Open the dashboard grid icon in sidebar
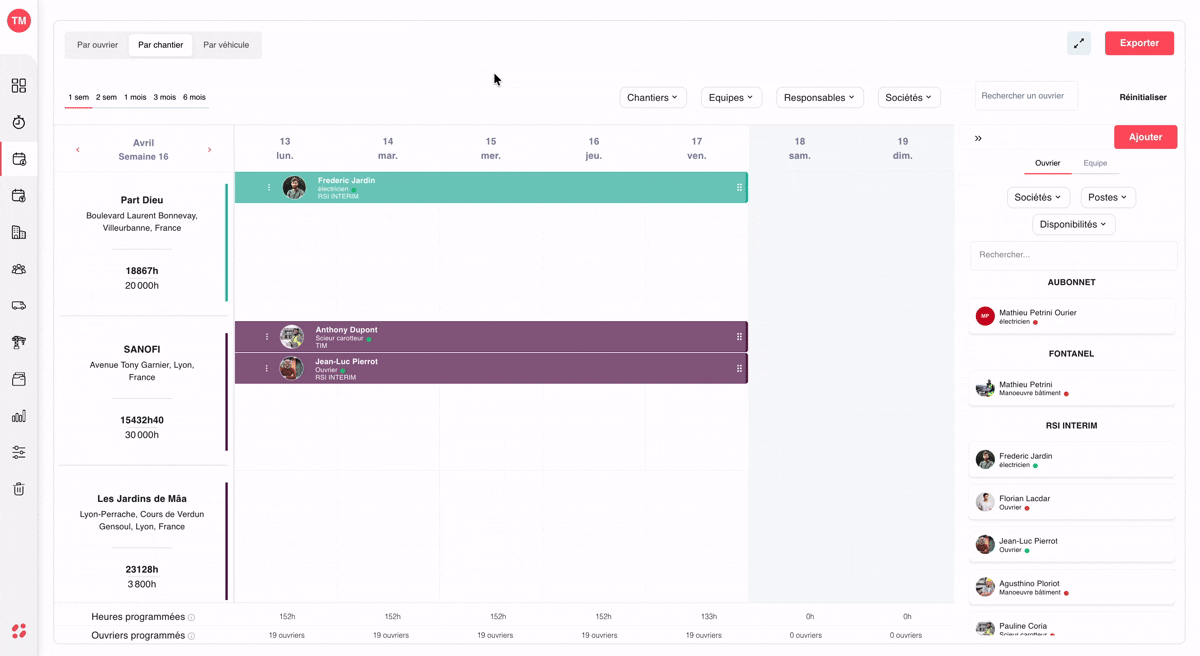The width and height of the screenshot is (1200, 656). pyautogui.click(x=19, y=86)
